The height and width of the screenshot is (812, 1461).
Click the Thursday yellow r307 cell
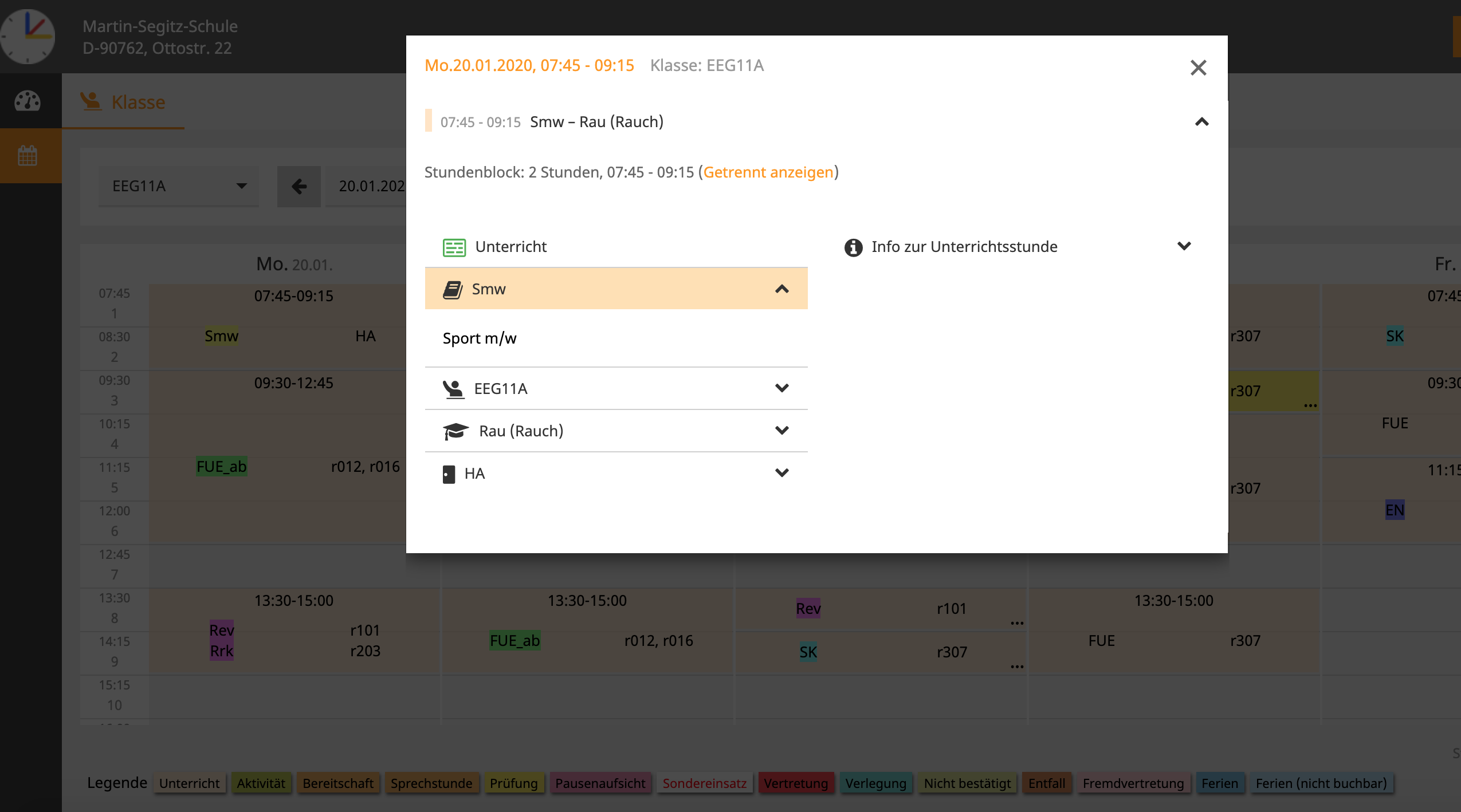(1273, 391)
